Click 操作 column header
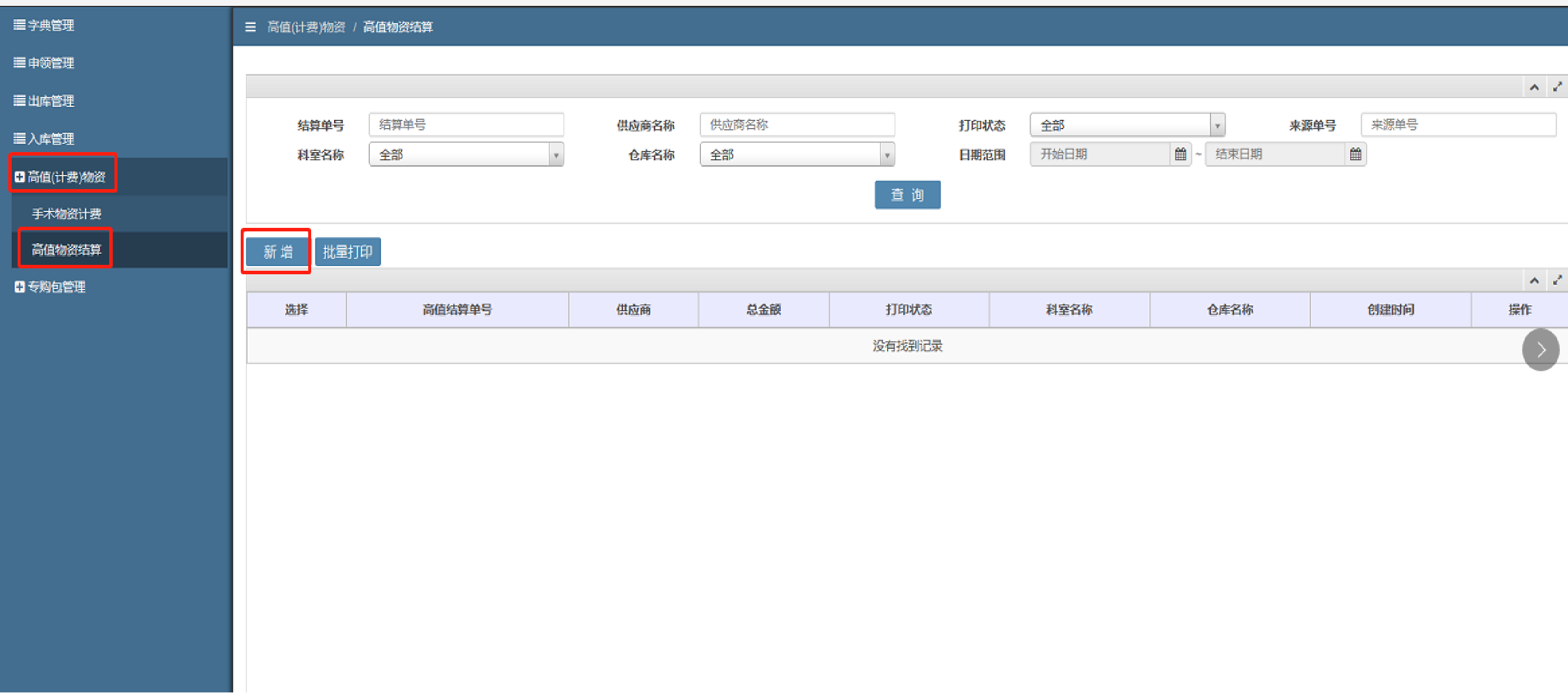 pyautogui.click(x=1520, y=310)
